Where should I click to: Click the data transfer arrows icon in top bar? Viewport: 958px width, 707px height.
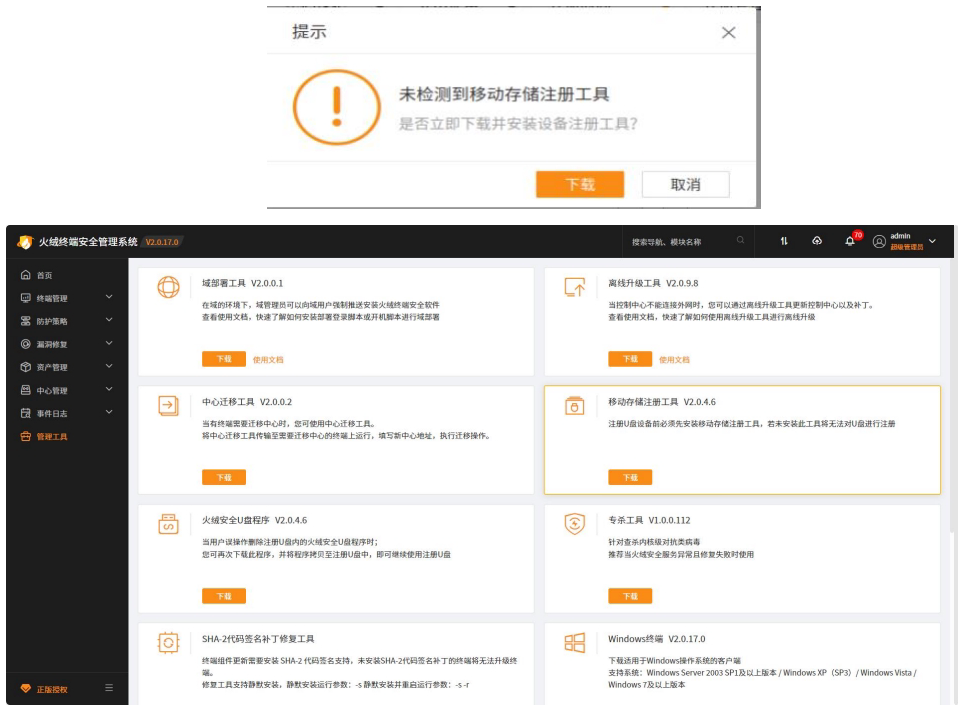(x=784, y=241)
